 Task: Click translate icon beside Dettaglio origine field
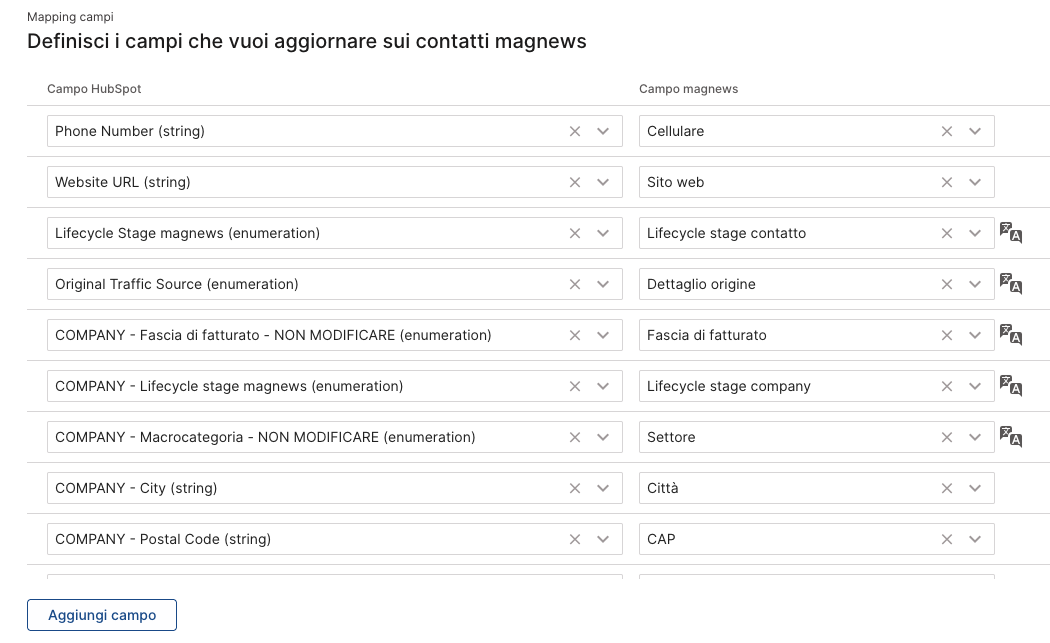(x=1011, y=284)
